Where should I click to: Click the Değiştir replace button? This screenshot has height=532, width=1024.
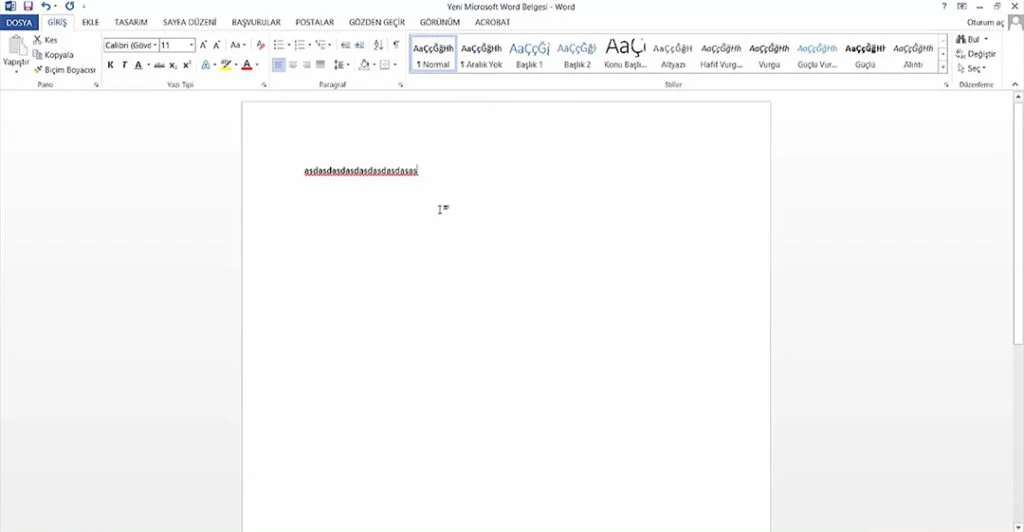click(x=976, y=54)
